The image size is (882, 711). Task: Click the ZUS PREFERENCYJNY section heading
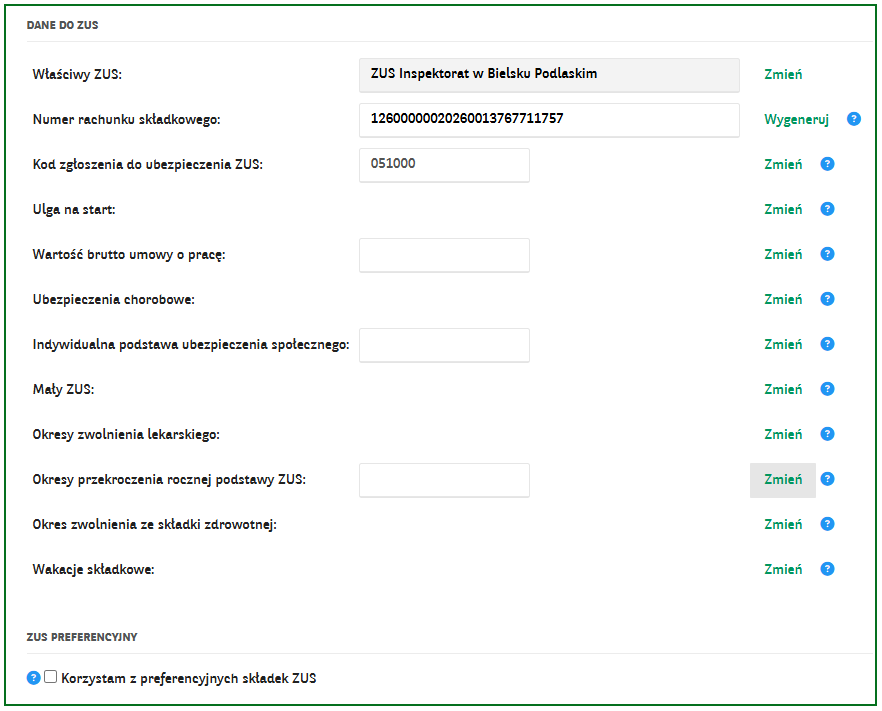[x=82, y=637]
